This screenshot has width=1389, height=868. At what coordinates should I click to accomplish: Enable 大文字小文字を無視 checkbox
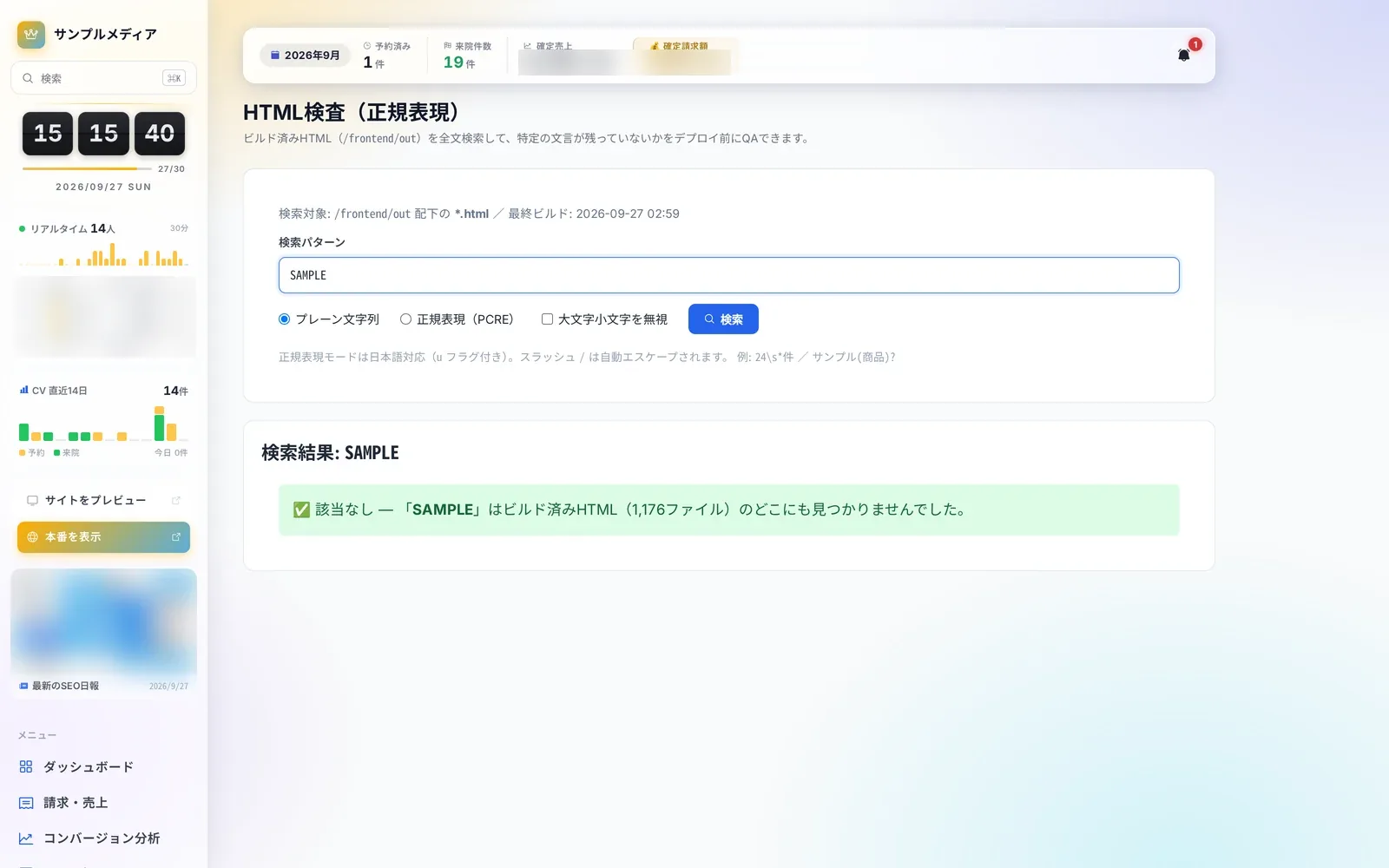coord(547,319)
